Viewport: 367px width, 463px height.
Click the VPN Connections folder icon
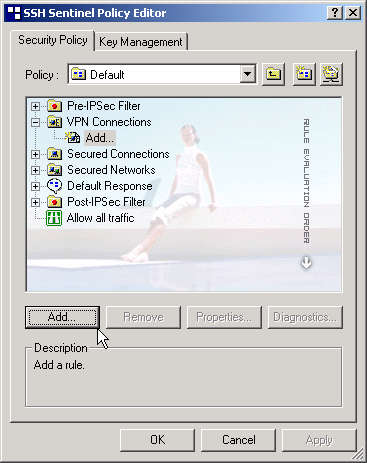tap(54, 122)
